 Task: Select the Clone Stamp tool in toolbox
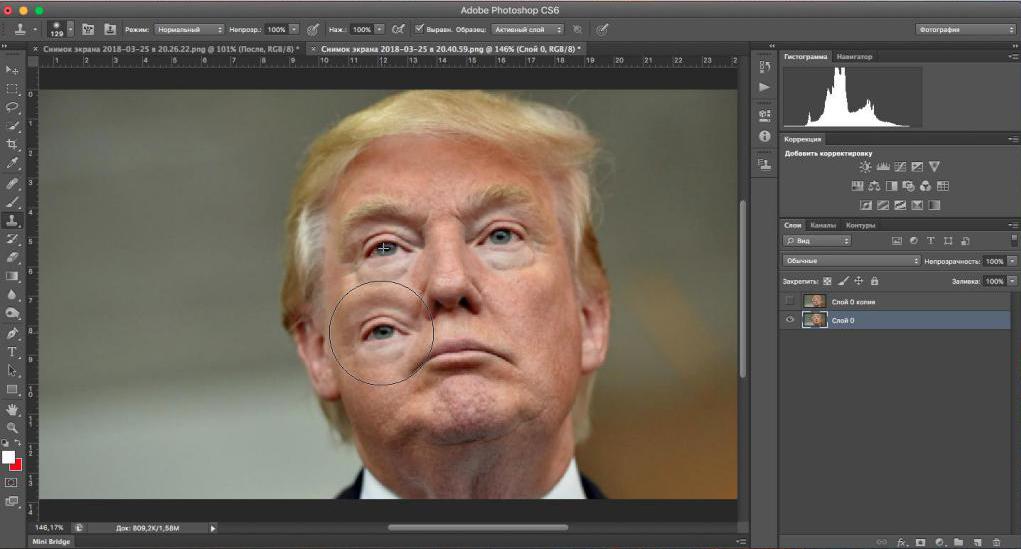tap(12, 221)
